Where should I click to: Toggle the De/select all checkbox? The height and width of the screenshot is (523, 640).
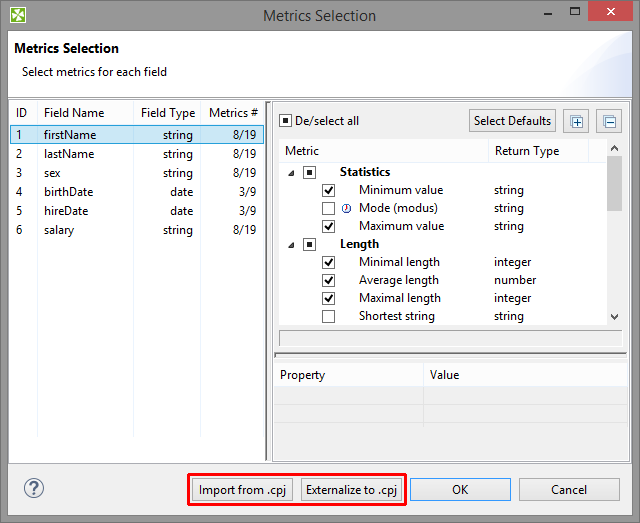tap(285, 121)
